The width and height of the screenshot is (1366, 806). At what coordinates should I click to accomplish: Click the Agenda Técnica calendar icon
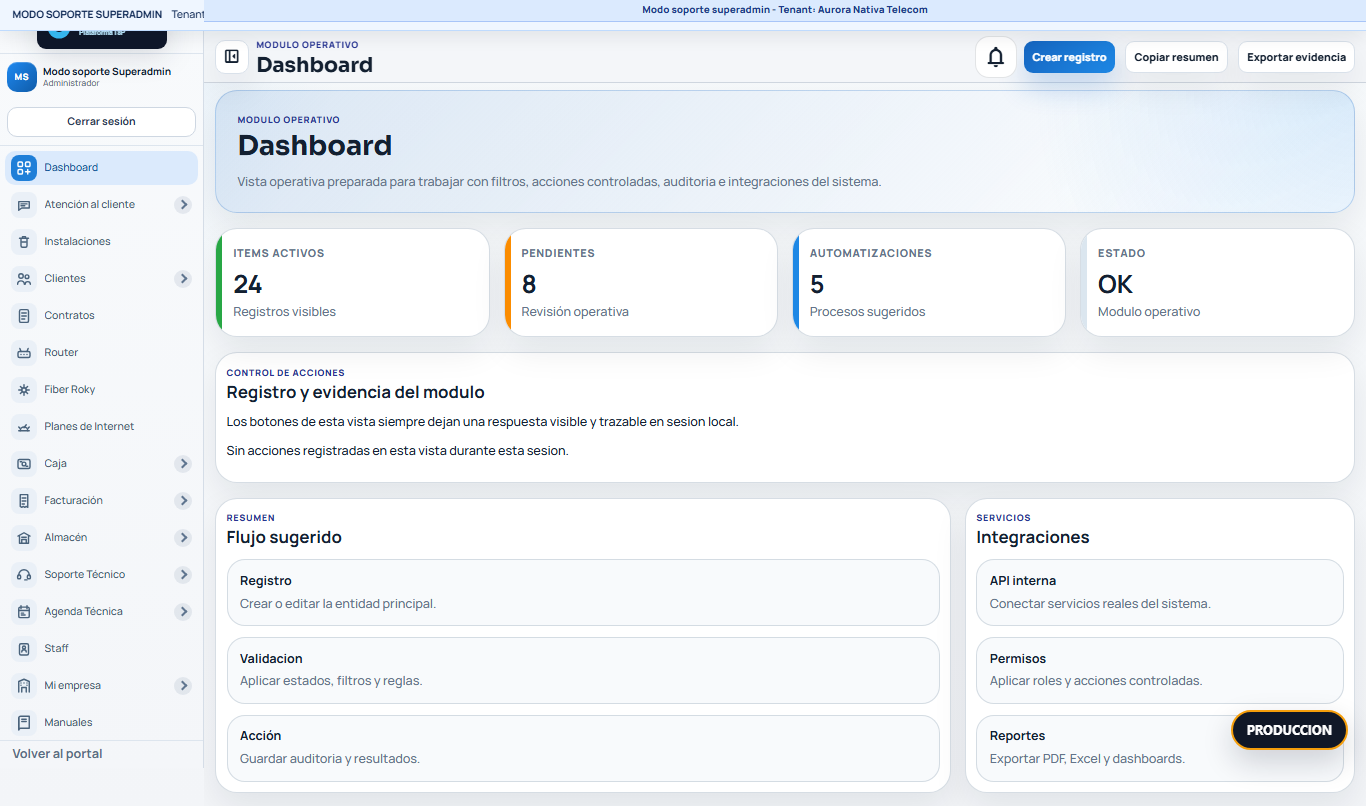pyautogui.click(x=24, y=612)
